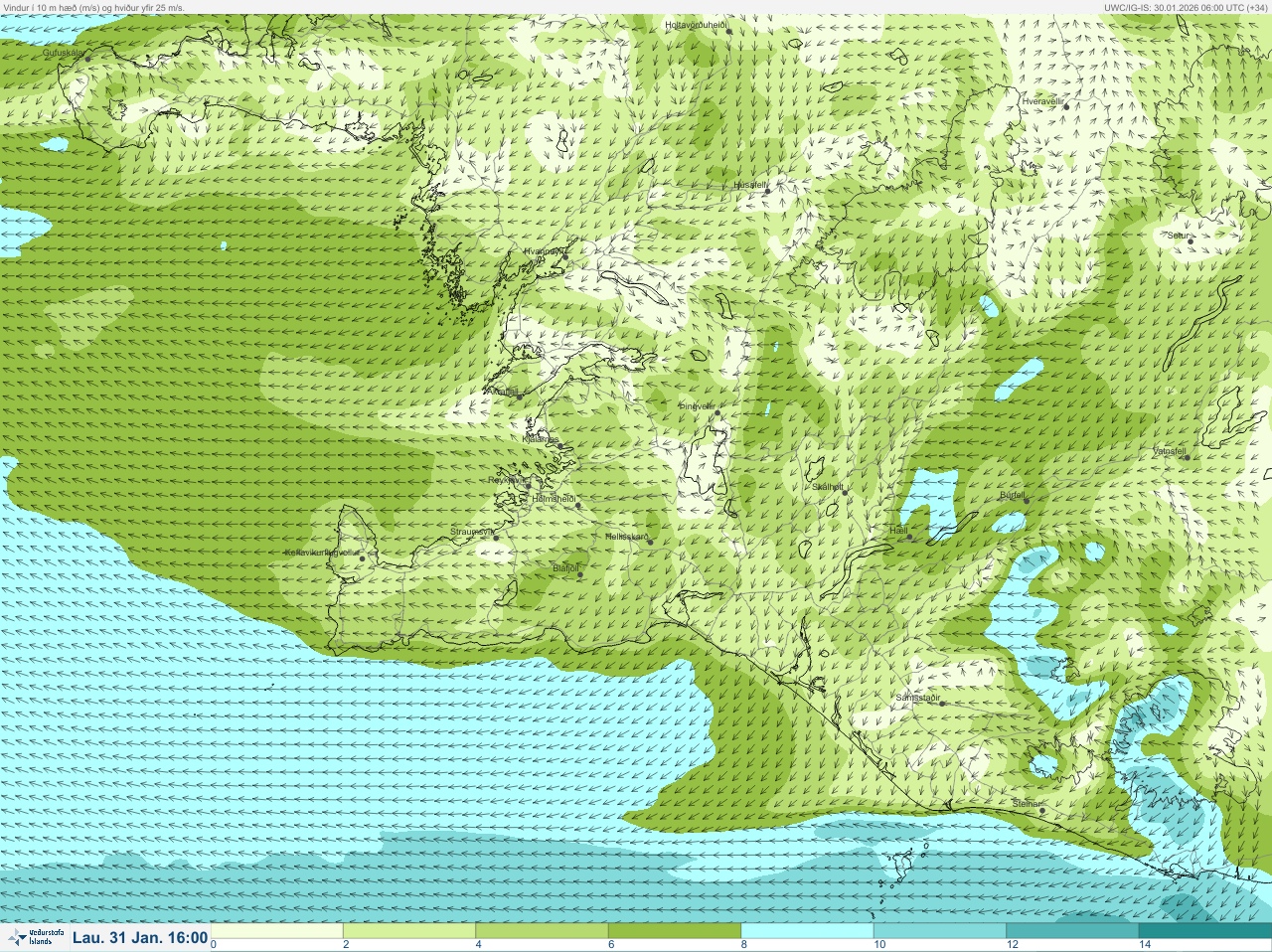This screenshot has width=1272, height=952.
Task: Click the Bláfjöll station dot
Action: coord(580,574)
